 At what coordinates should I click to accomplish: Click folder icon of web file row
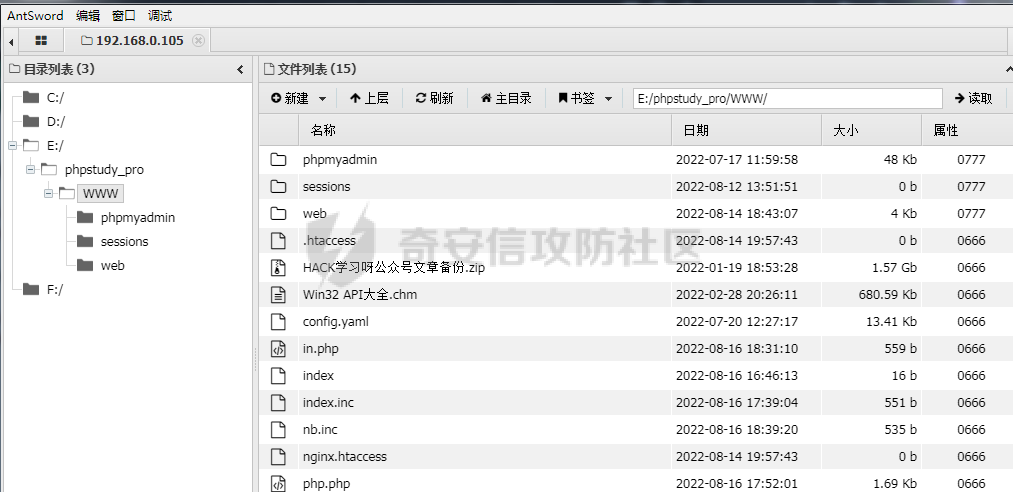(278, 214)
